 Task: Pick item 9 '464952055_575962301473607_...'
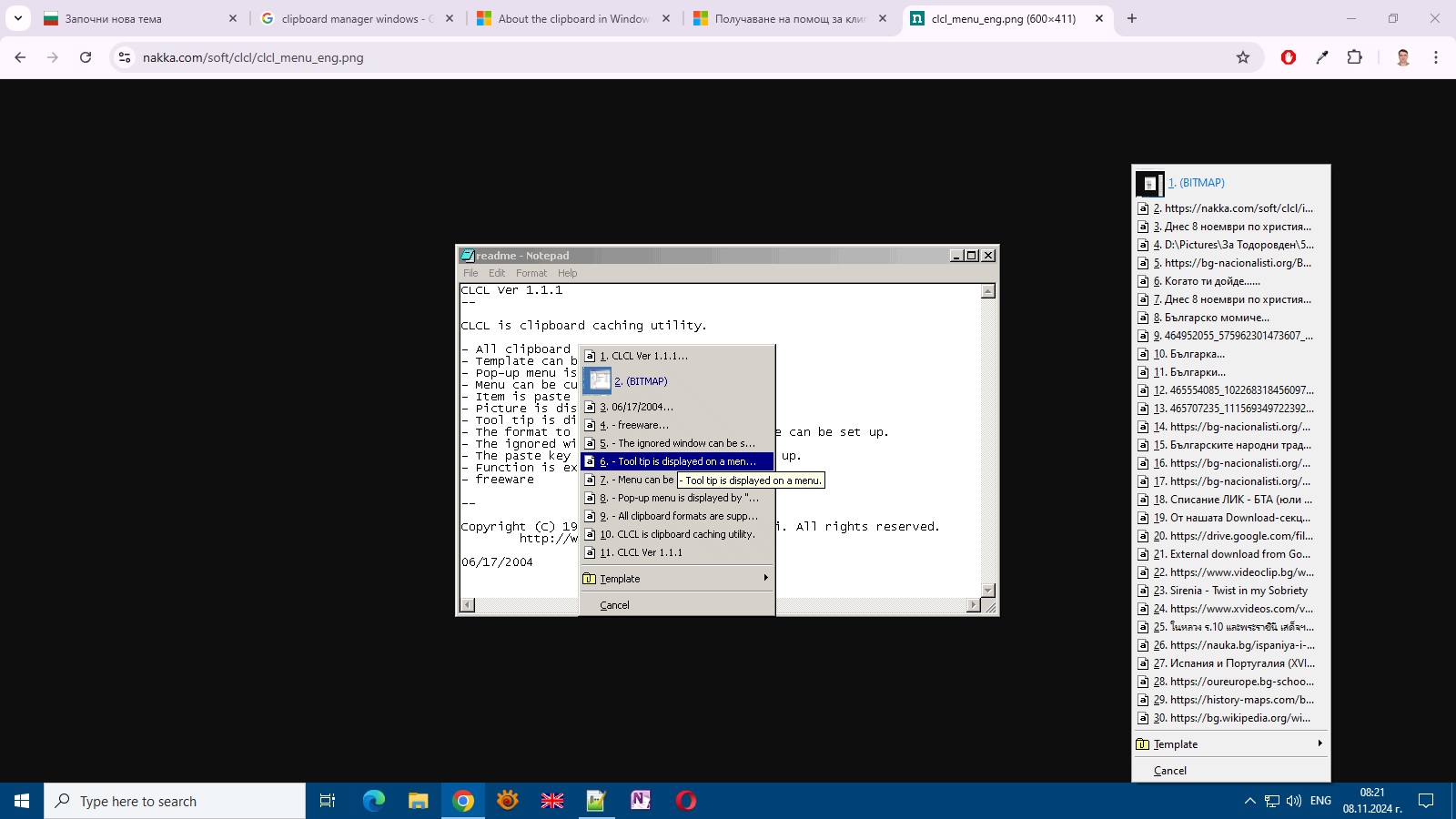pyautogui.click(x=1231, y=336)
